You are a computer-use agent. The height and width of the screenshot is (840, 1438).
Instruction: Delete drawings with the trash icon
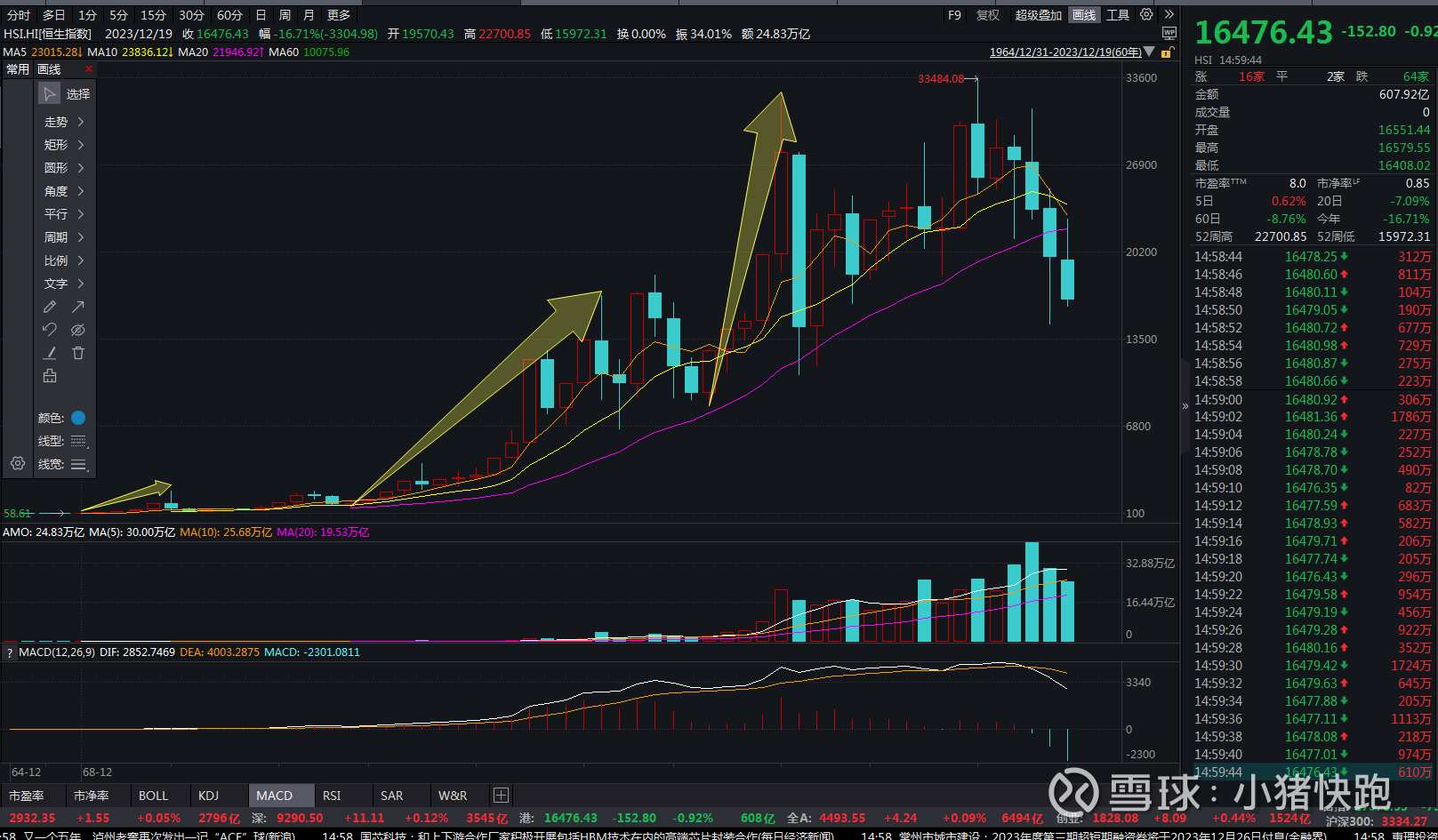point(78,353)
